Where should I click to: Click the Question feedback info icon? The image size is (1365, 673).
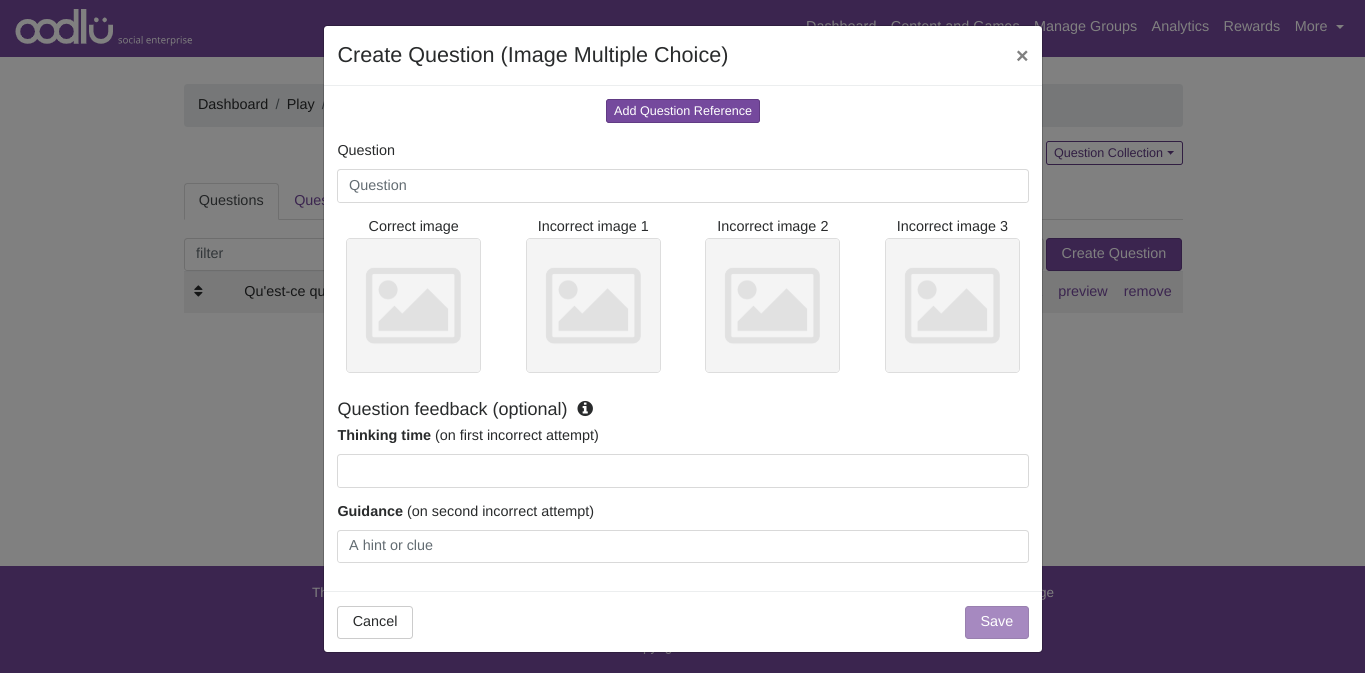(x=585, y=409)
